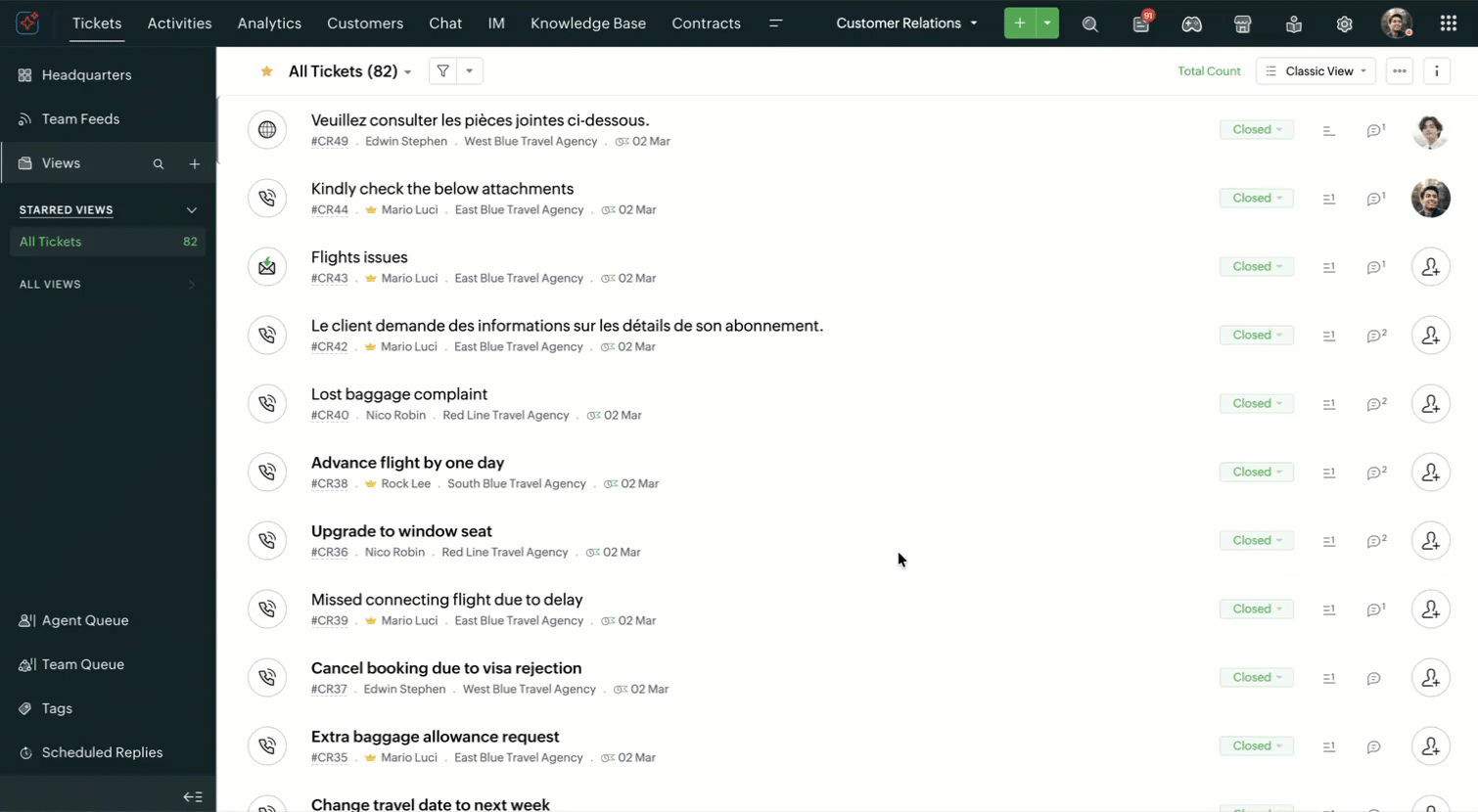The width and height of the screenshot is (1478, 812).
Task: Change Closed status on Lost baggage complaint
Action: 1257,404
